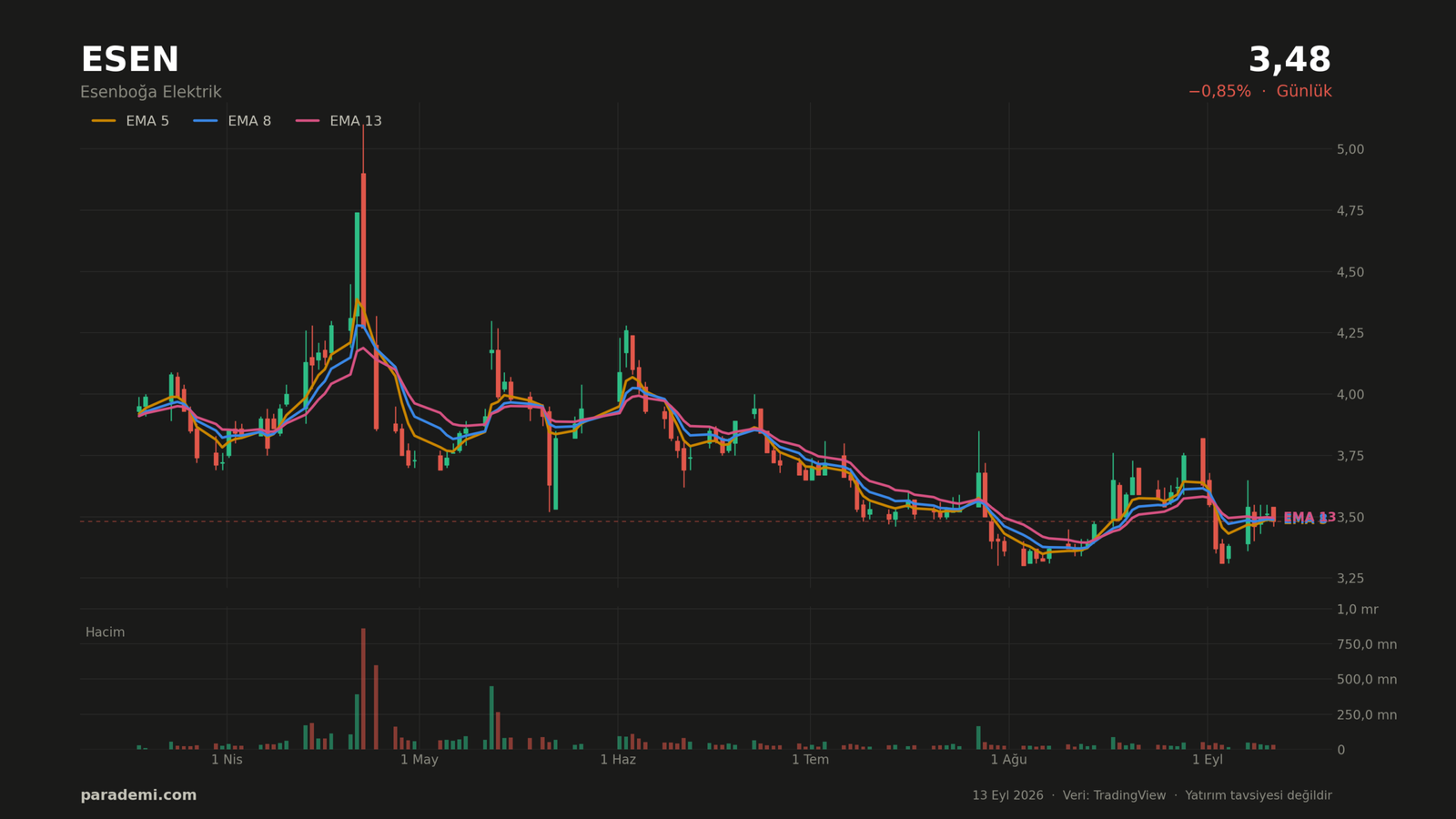
Task: Click the blue EMA 8 legend line swatch
Action: [206, 121]
